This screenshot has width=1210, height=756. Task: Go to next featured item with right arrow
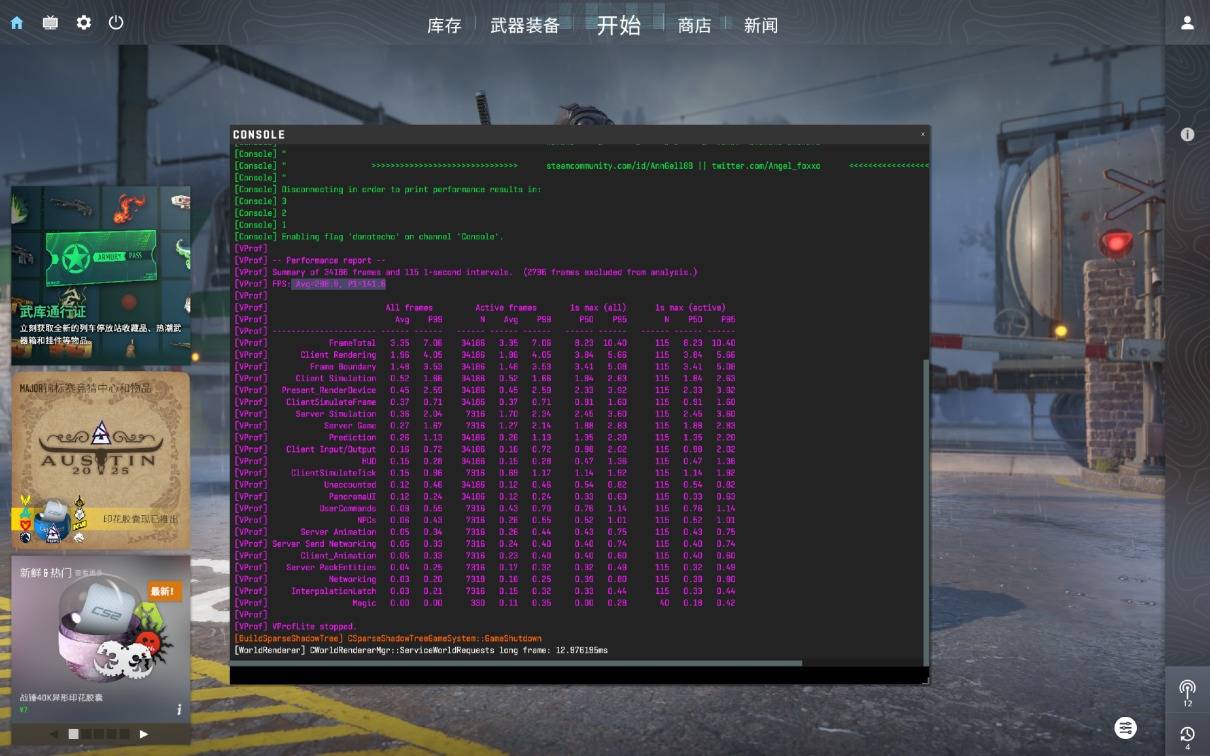[144, 734]
